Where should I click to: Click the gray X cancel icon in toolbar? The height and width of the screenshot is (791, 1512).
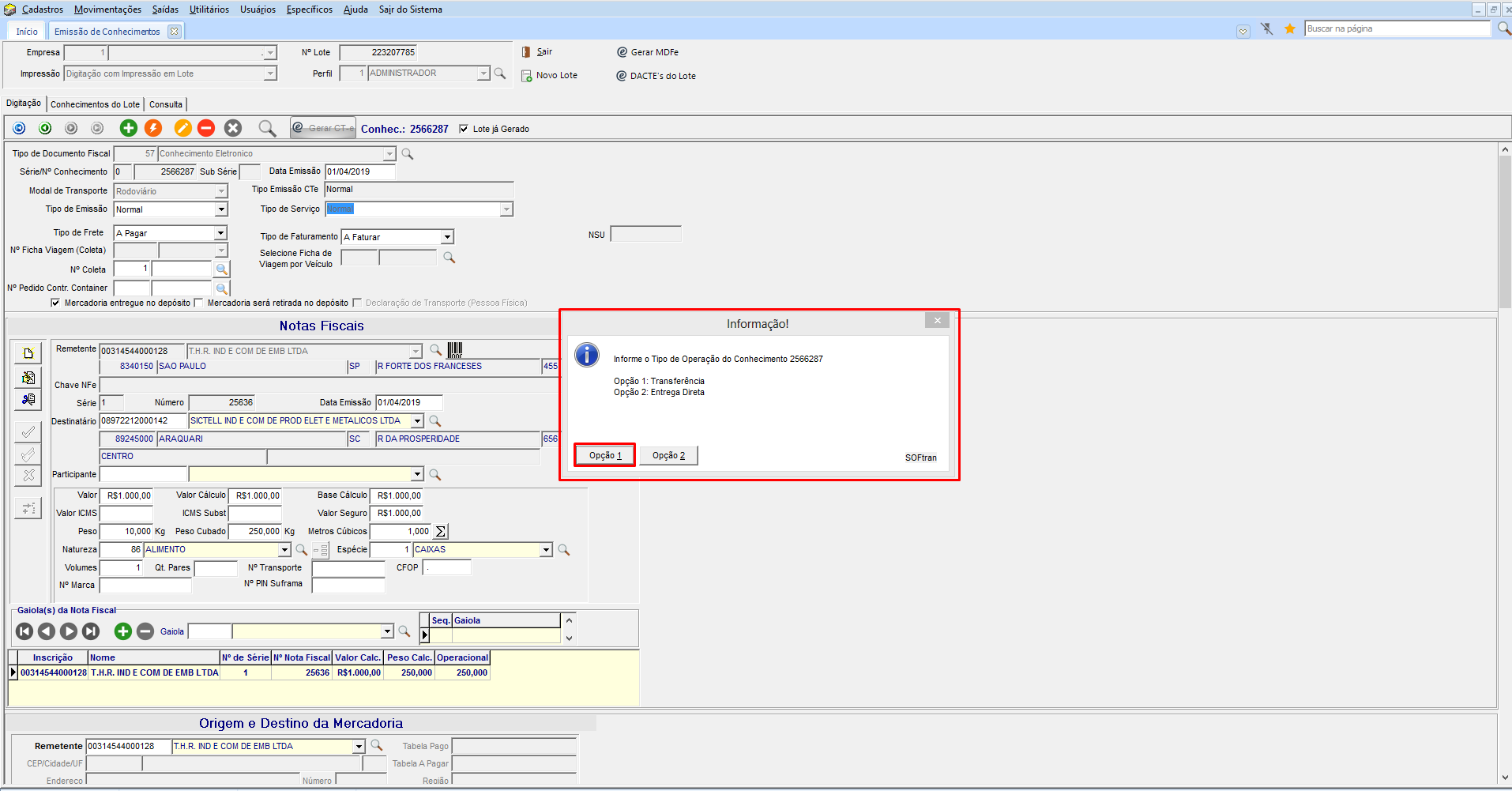[x=233, y=128]
